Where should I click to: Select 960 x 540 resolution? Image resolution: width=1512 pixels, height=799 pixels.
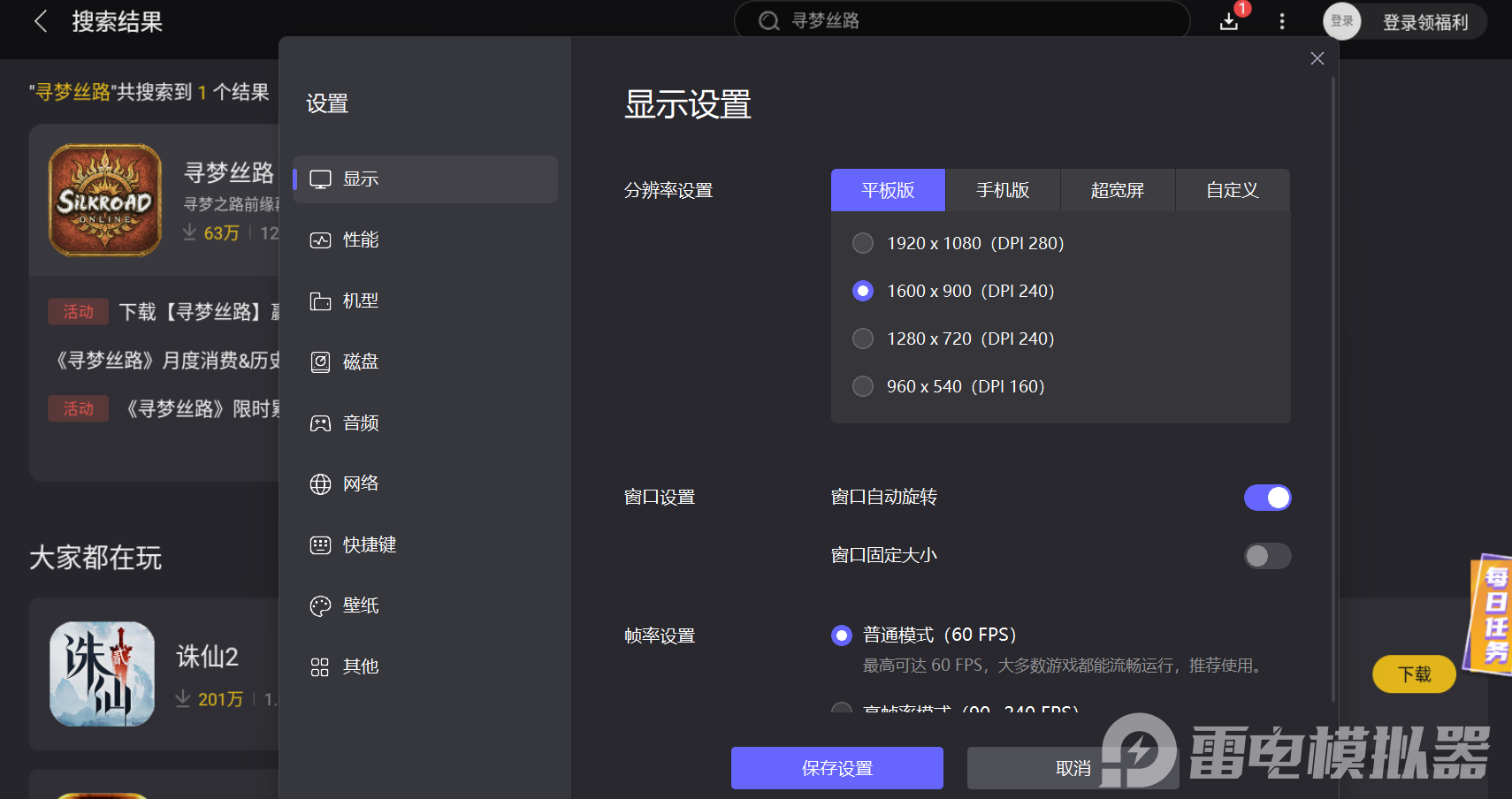coord(863,386)
